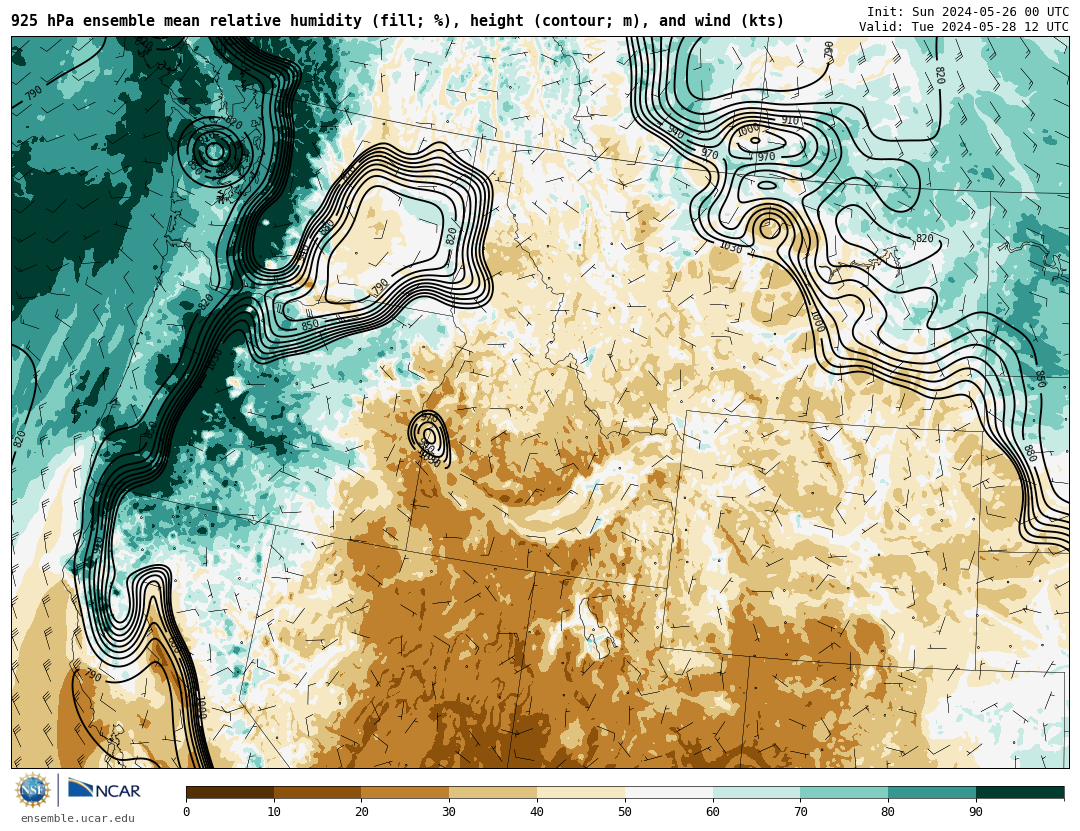Click the colorbar tick label 10
The image size is (1080, 831).
point(274,812)
